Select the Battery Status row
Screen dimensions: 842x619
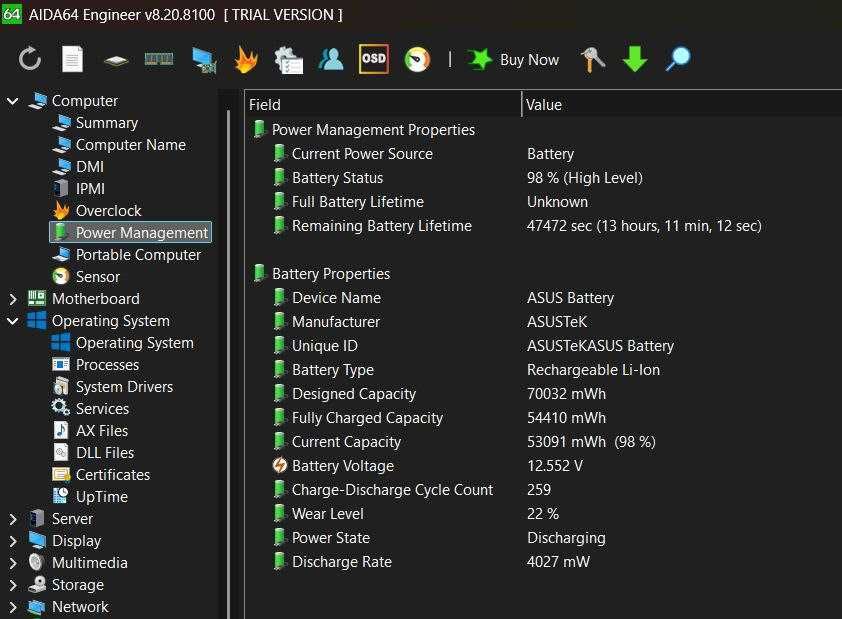tap(543, 178)
